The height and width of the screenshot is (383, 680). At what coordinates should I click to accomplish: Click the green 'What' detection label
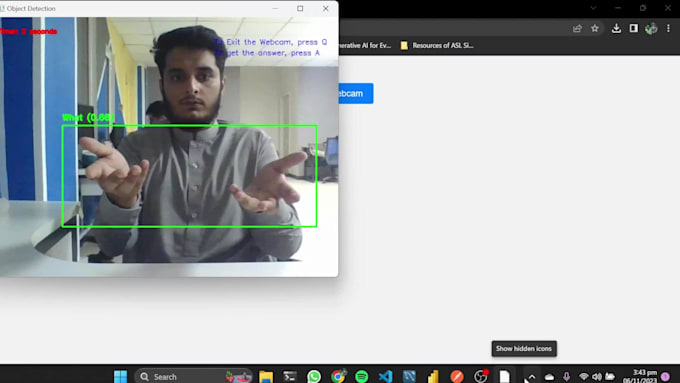88,118
